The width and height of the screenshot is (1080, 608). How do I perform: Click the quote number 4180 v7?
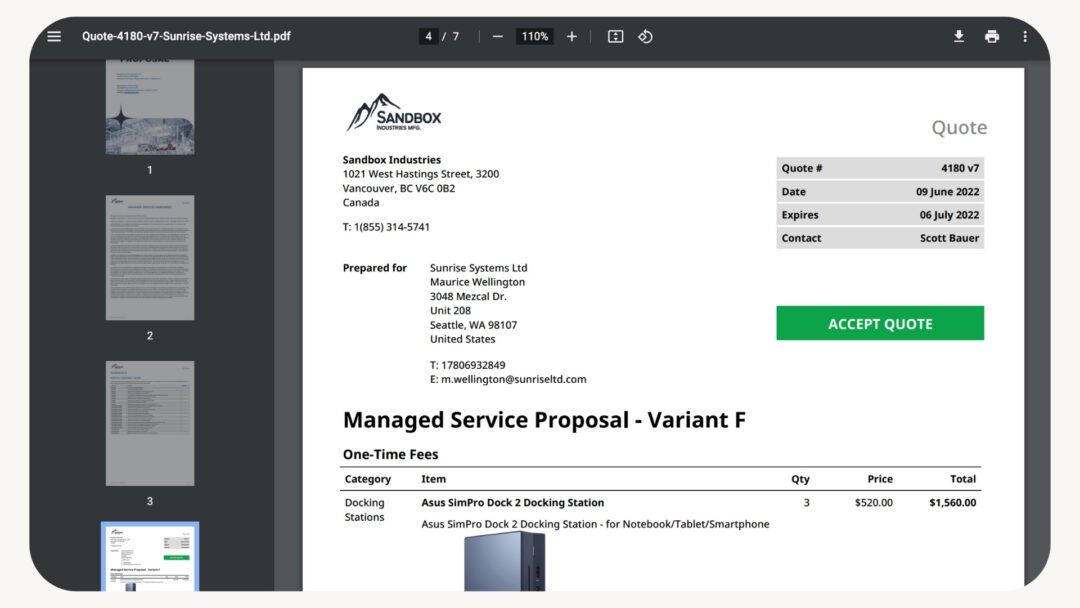point(959,168)
